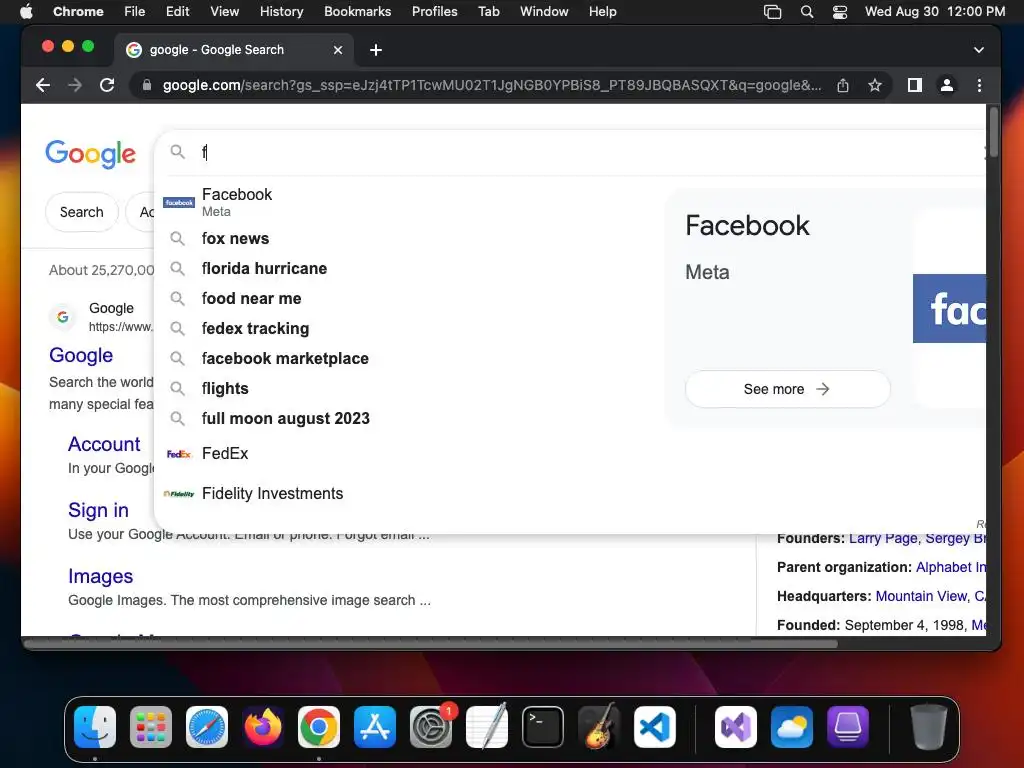
Task: Open the Chrome three-dot menu
Action: click(979, 86)
